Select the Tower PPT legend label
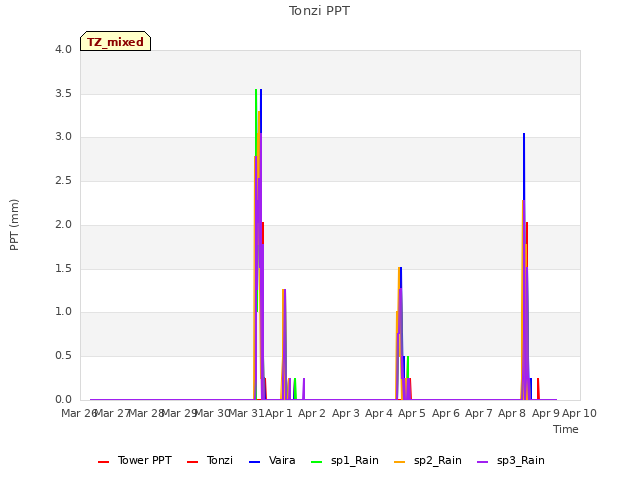This screenshot has height=480, width=640. (x=144, y=460)
